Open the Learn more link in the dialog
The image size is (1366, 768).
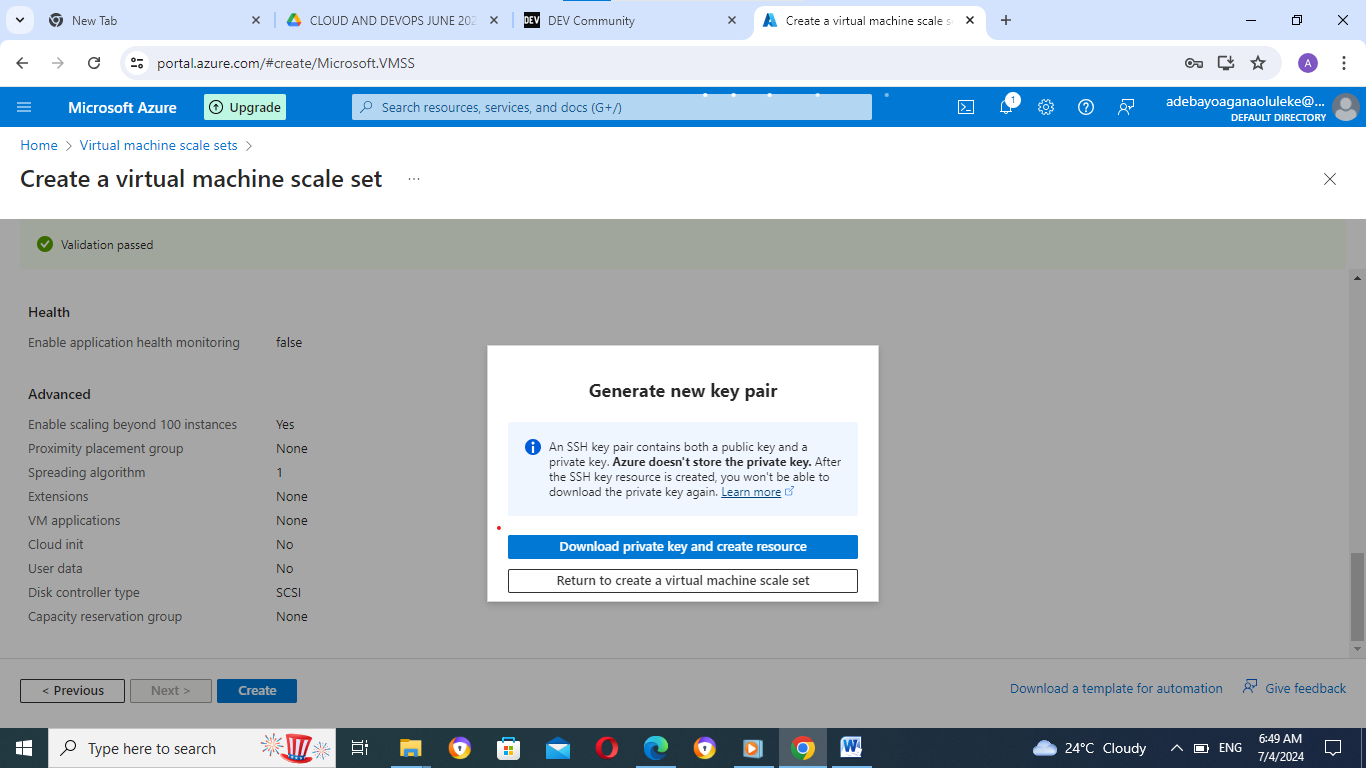[x=751, y=492]
